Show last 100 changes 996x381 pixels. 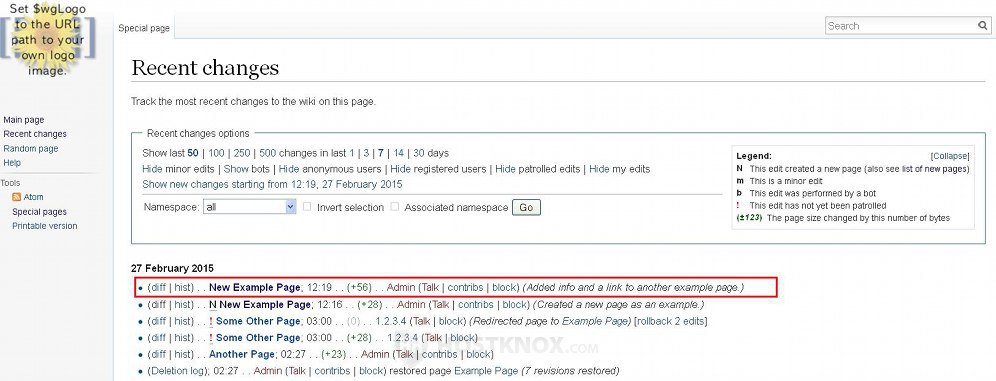pyautogui.click(x=217, y=153)
